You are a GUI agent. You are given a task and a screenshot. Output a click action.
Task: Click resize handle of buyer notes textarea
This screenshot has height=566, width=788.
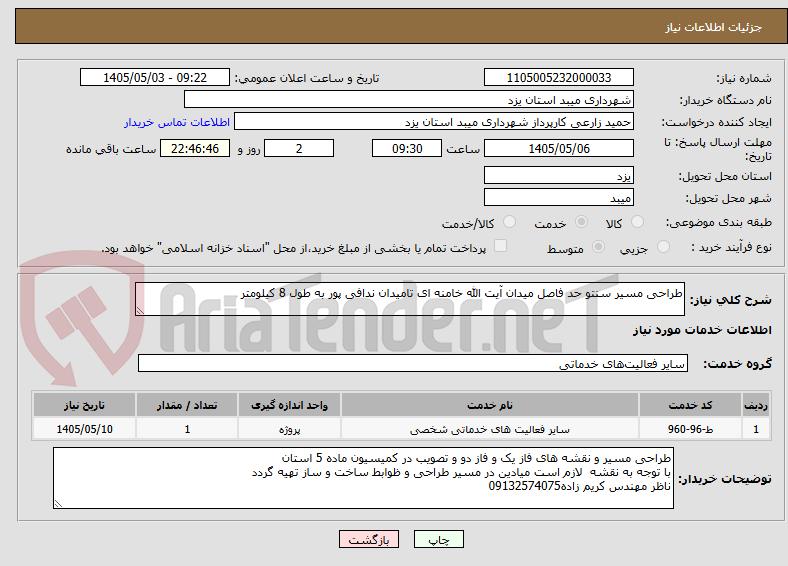[58, 504]
